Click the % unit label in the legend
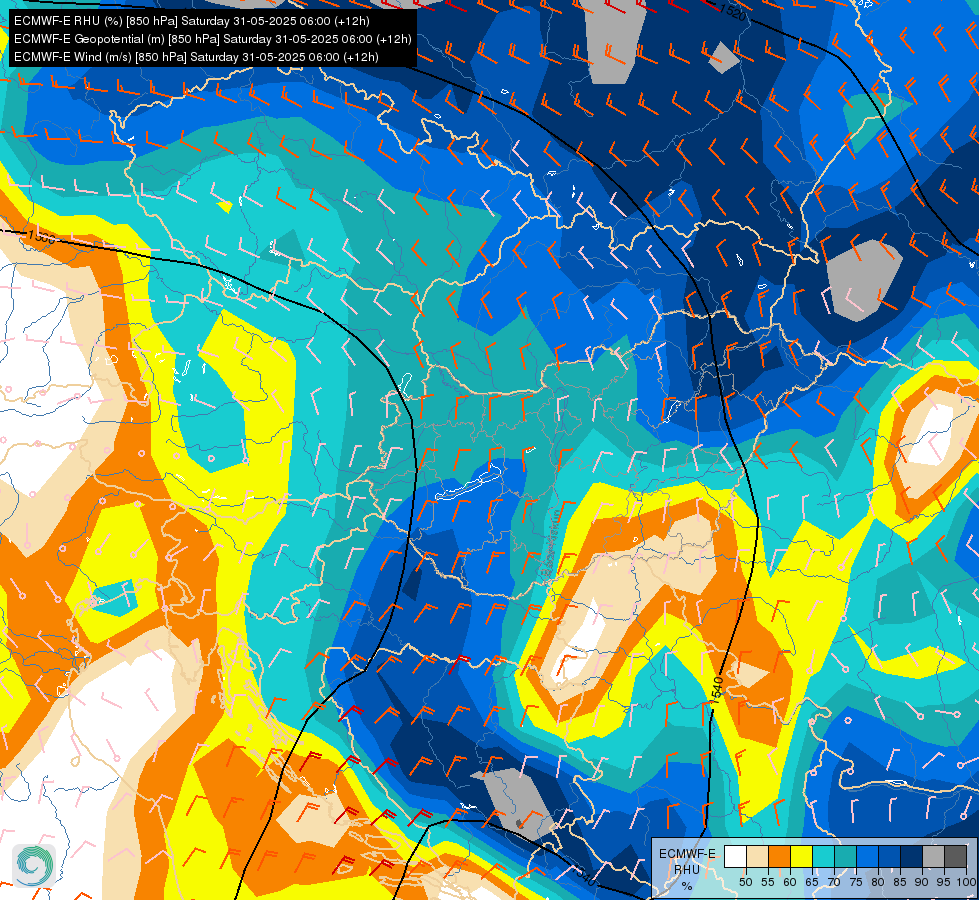This screenshot has height=900, width=979. coord(687,886)
